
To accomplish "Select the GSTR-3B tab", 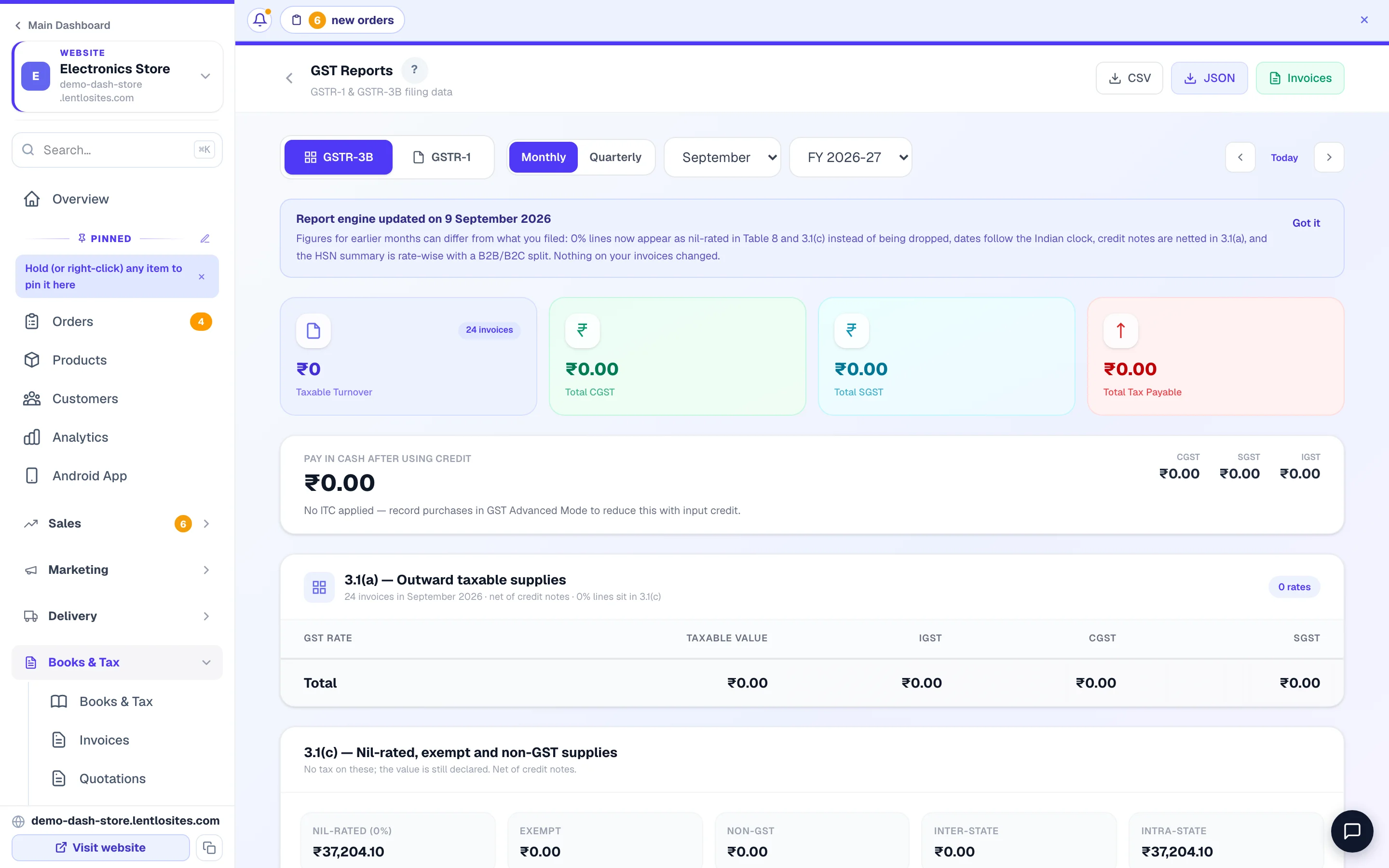I will click(339, 157).
